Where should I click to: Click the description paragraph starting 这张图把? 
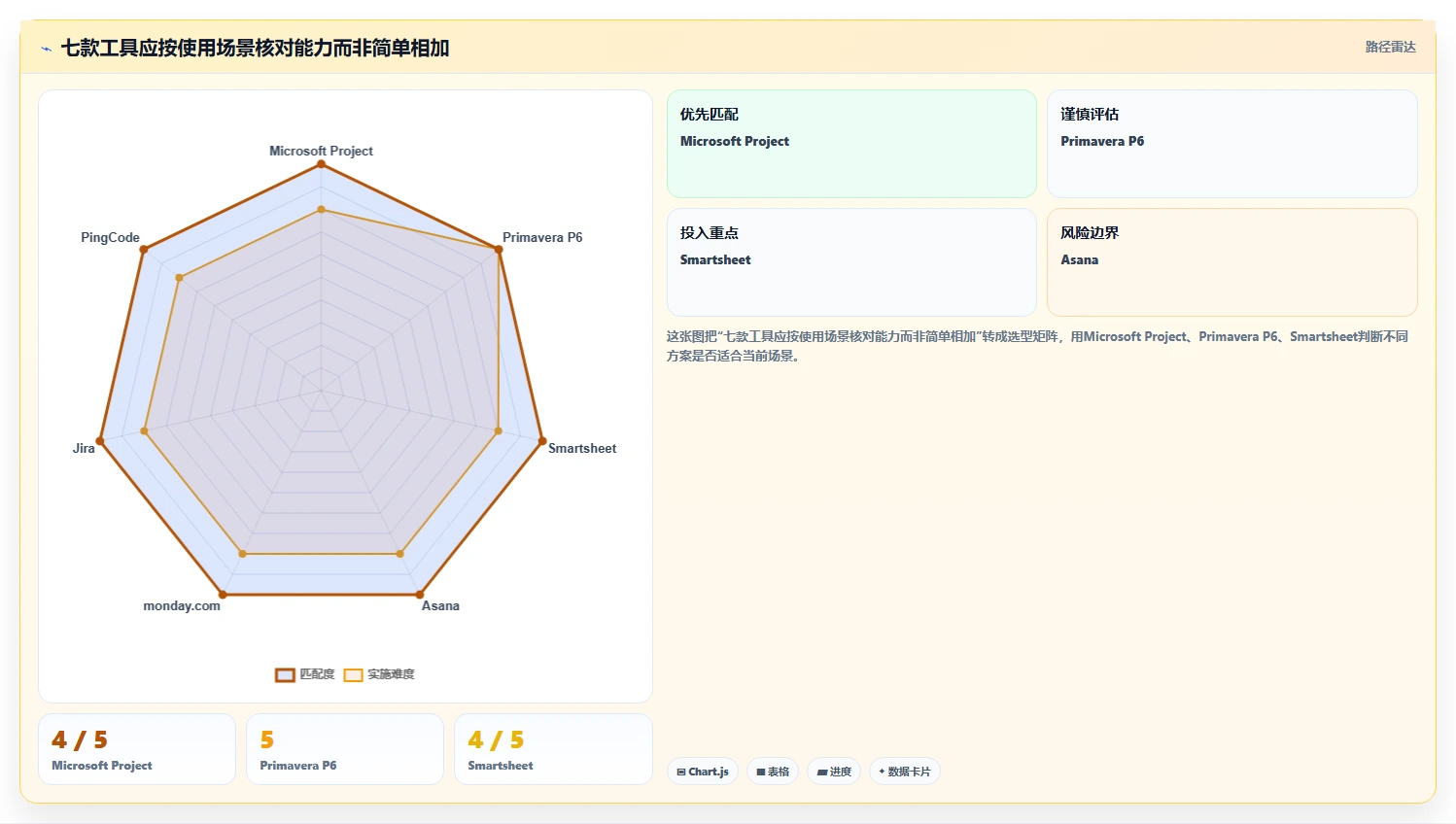click(1037, 346)
